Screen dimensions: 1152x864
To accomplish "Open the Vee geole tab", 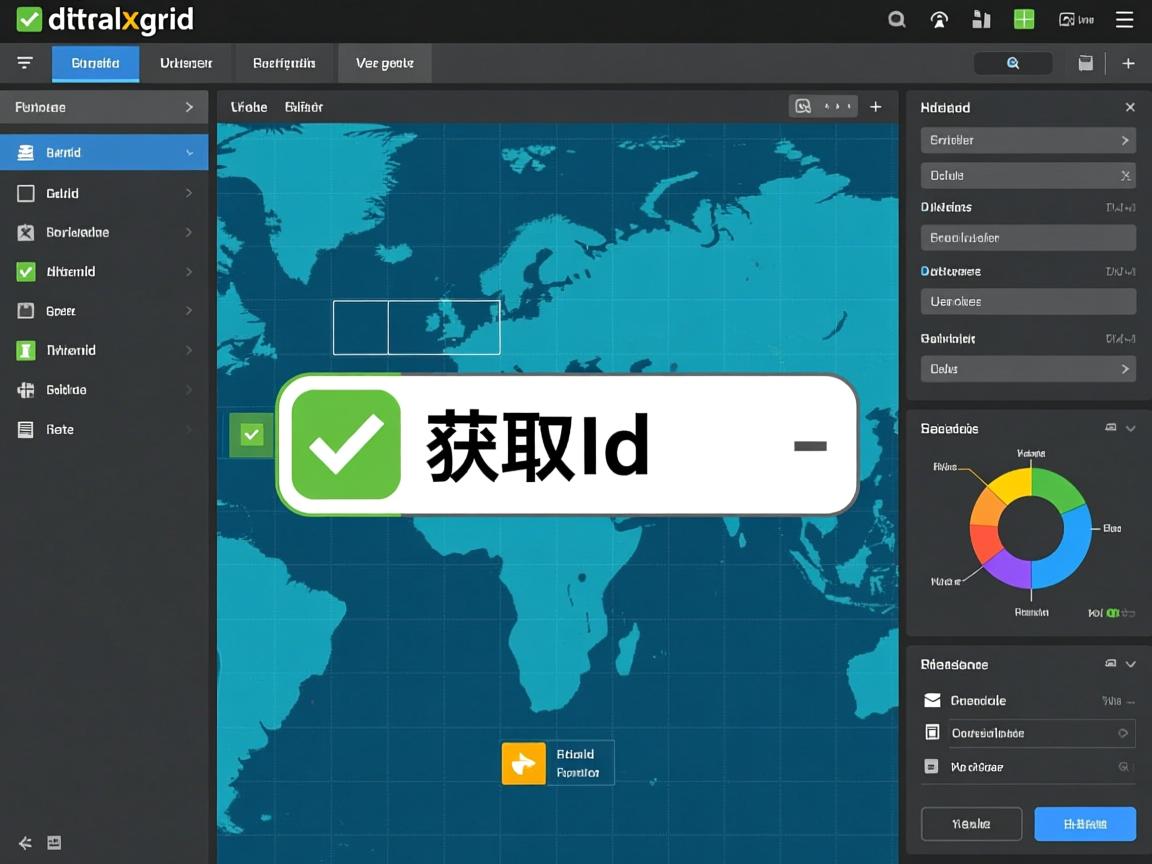I will pyautogui.click(x=384, y=63).
